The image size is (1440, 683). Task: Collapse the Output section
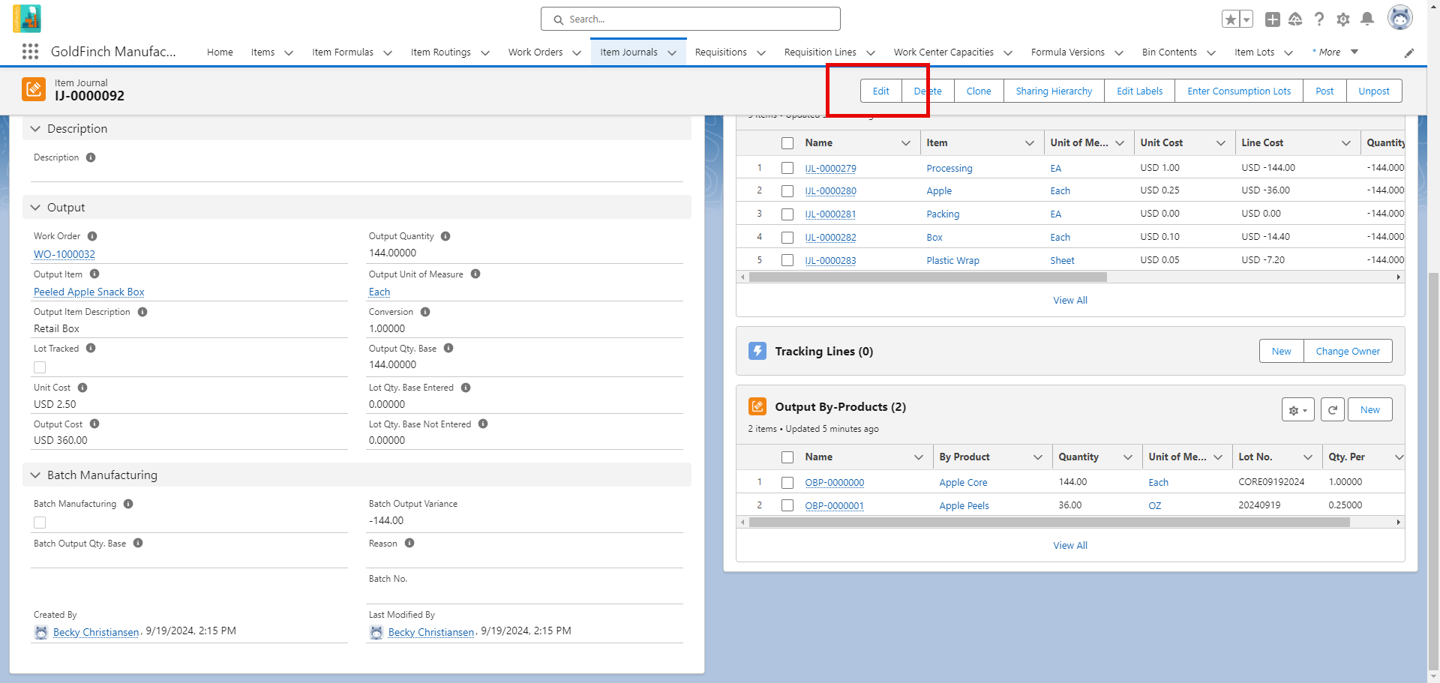pyautogui.click(x=36, y=208)
